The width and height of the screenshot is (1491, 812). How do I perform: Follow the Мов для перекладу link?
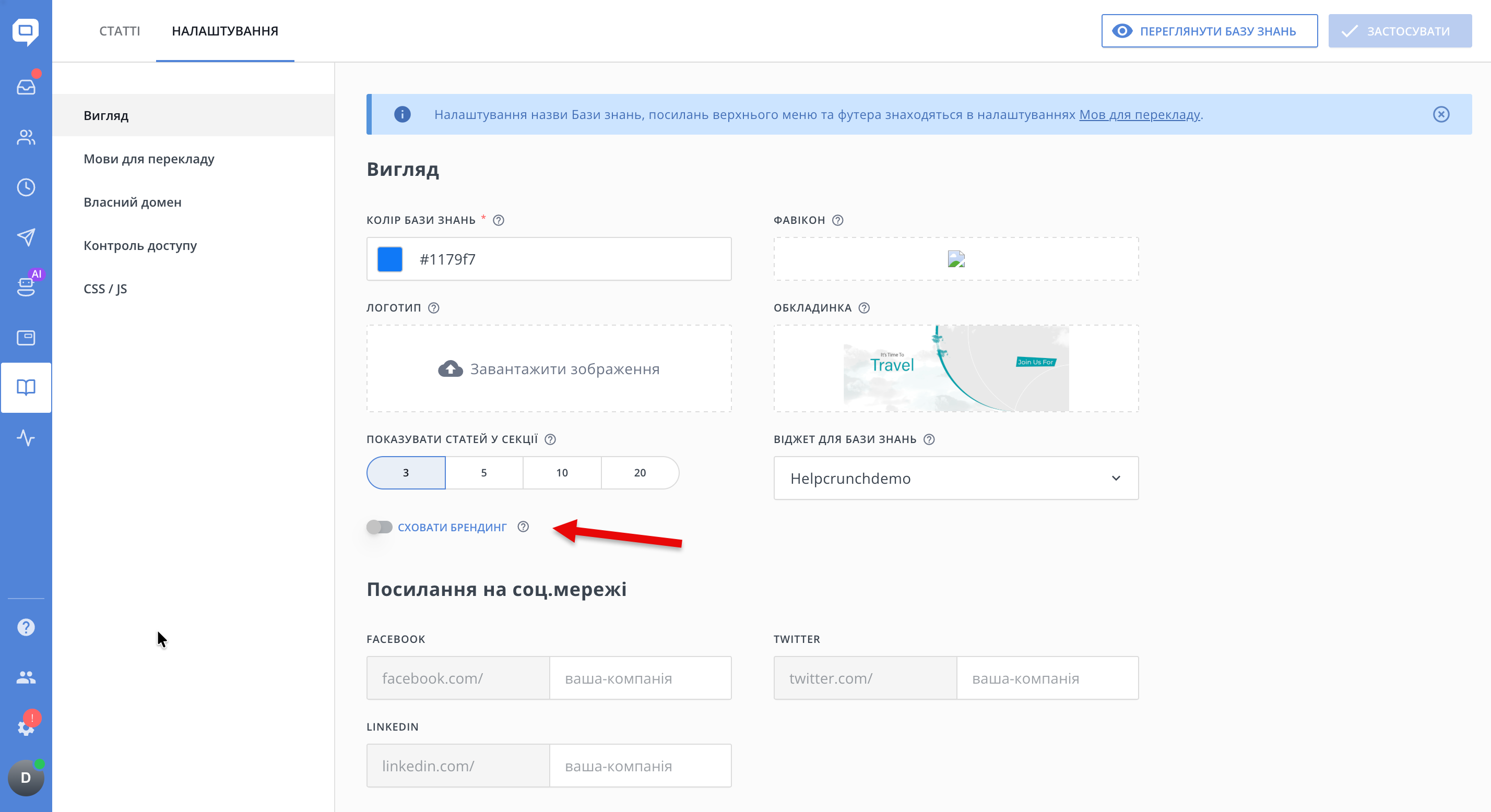click(1139, 115)
